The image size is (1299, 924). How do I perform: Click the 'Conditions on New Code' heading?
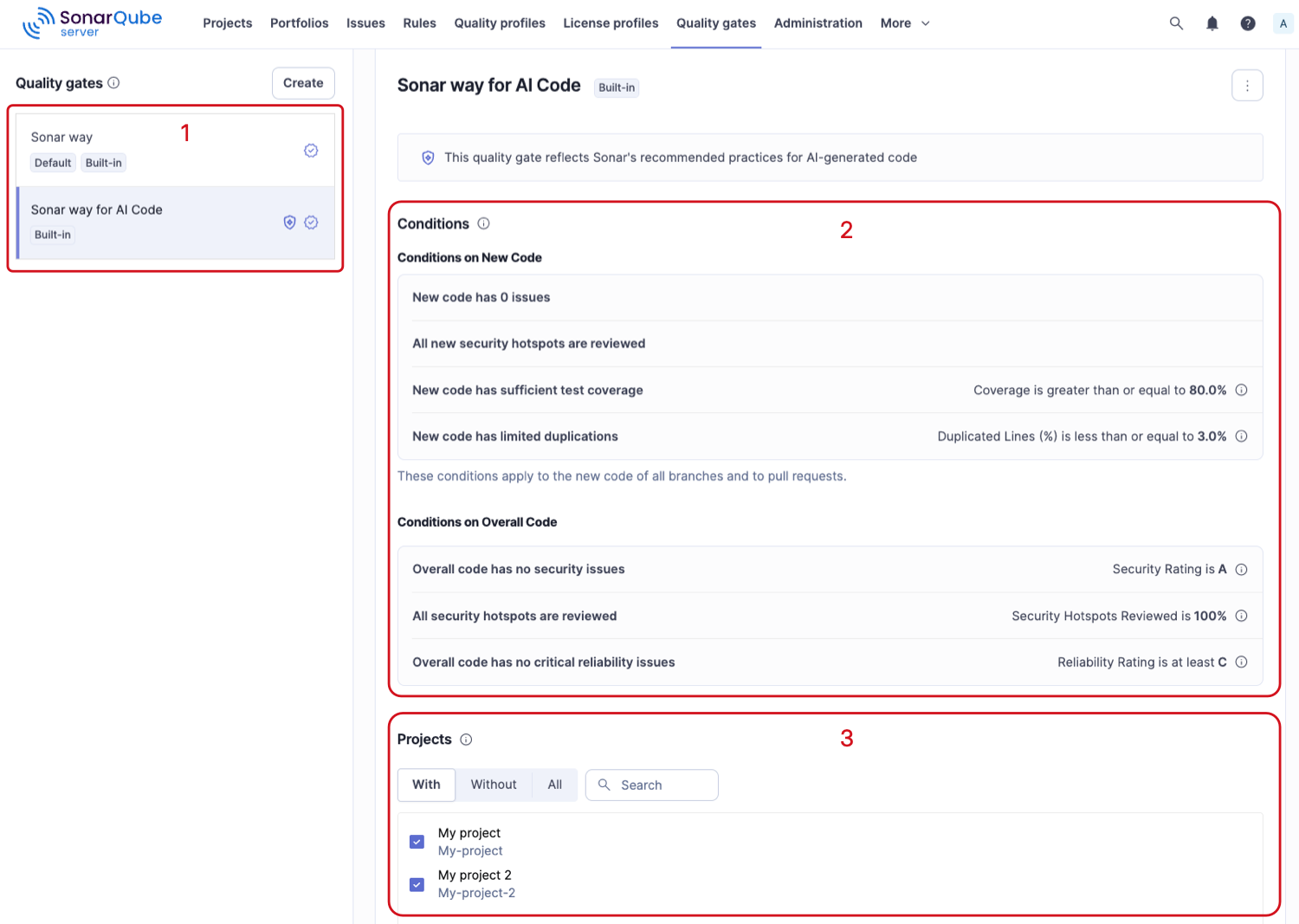coord(469,258)
